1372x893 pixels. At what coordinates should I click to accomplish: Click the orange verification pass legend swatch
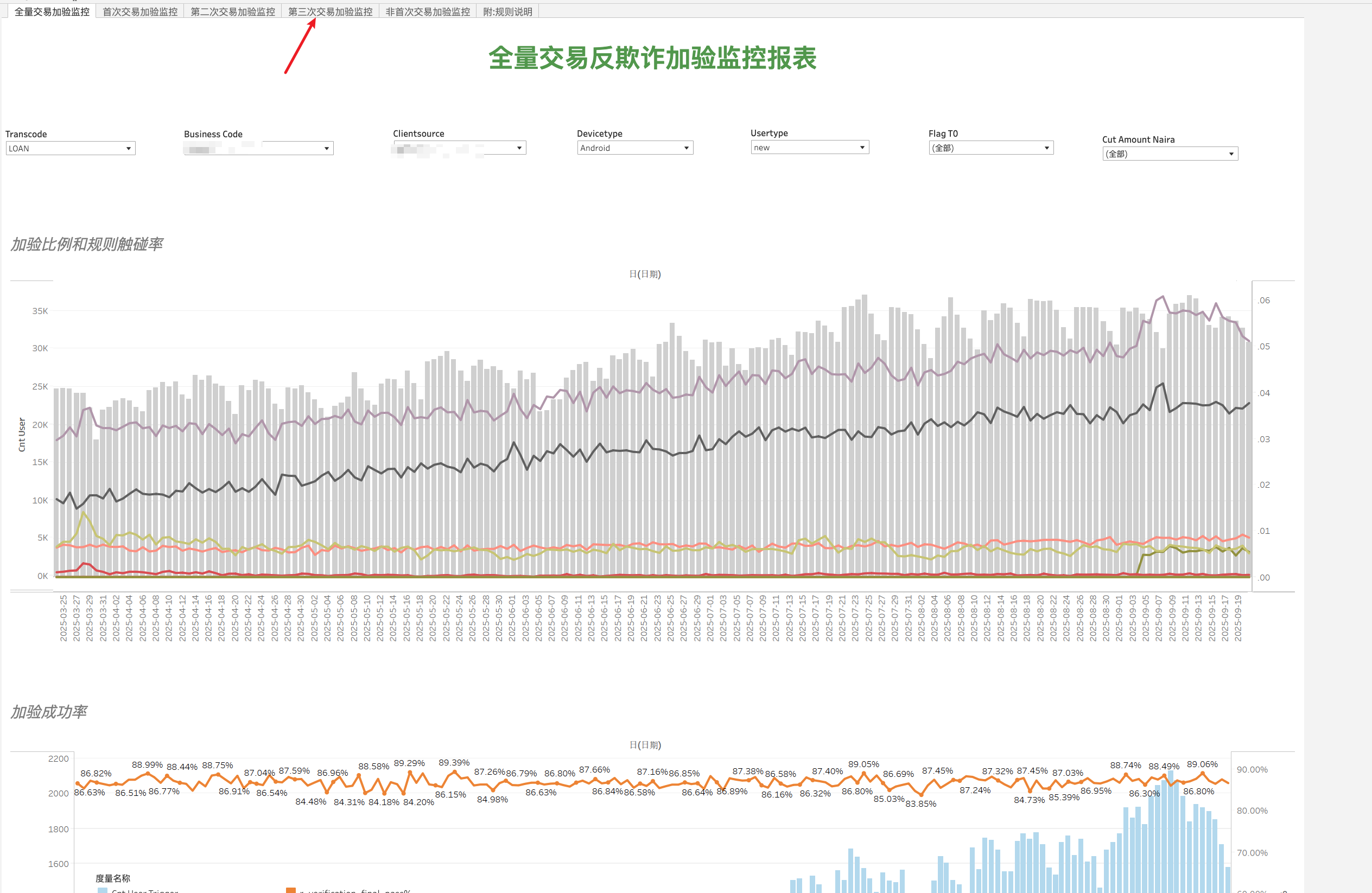290,891
